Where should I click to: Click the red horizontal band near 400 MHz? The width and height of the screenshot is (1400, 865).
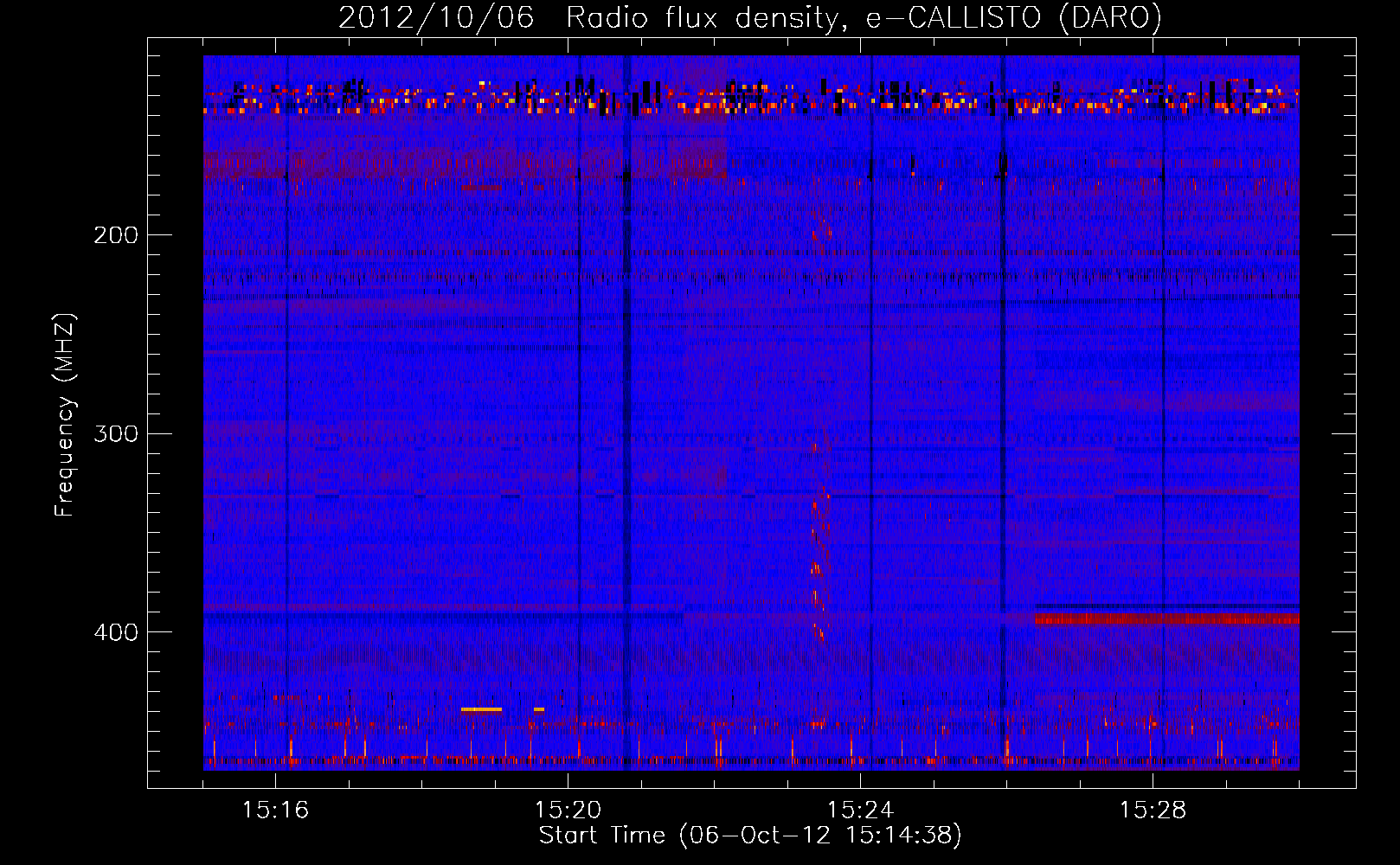1167,619
